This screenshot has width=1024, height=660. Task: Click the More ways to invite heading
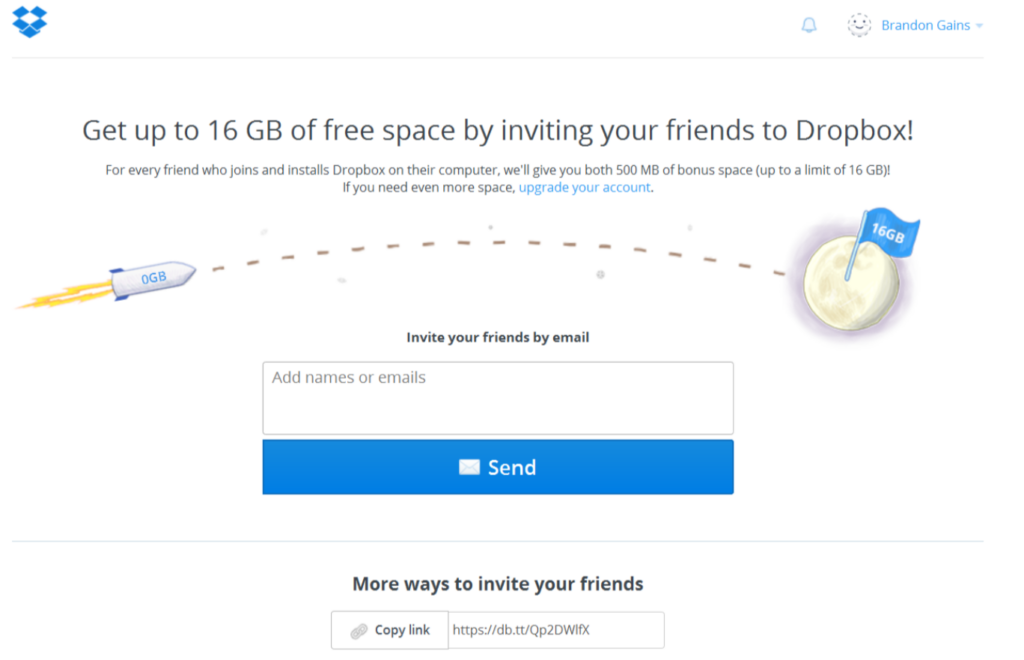[498, 584]
